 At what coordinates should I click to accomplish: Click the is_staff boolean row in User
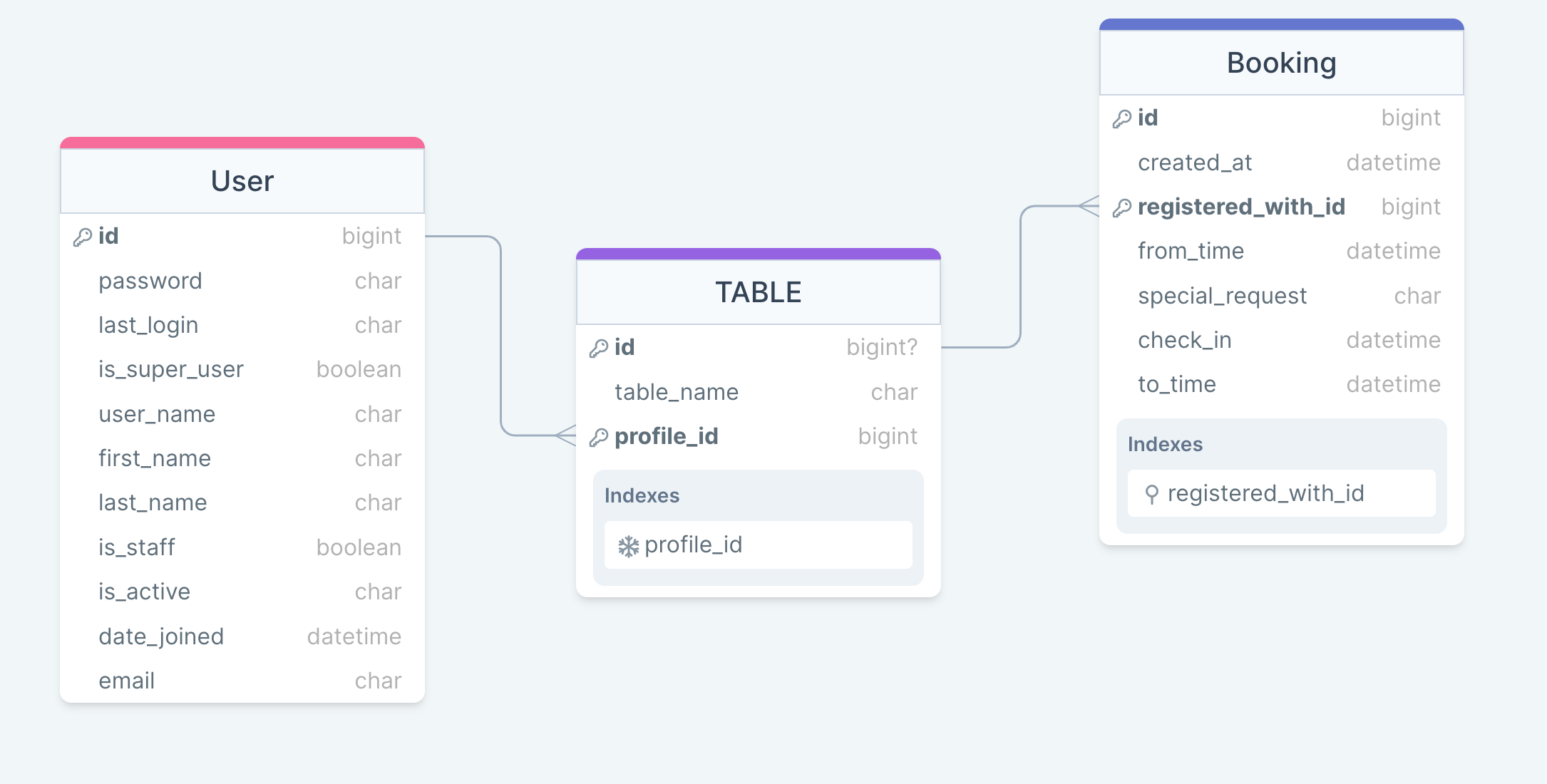tap(137, 547)
